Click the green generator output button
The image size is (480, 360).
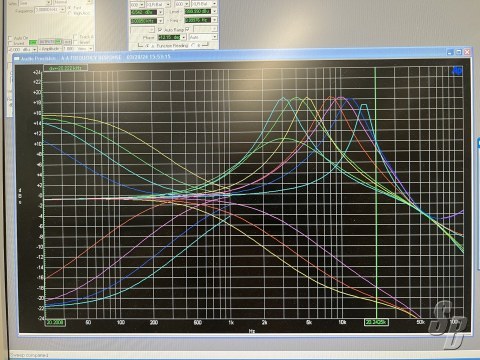[33, 42]
